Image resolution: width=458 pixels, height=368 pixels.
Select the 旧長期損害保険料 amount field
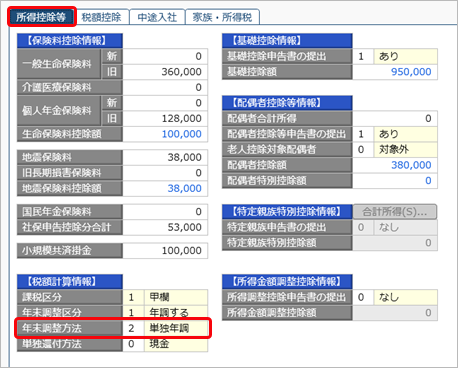(x=165, y=173)
